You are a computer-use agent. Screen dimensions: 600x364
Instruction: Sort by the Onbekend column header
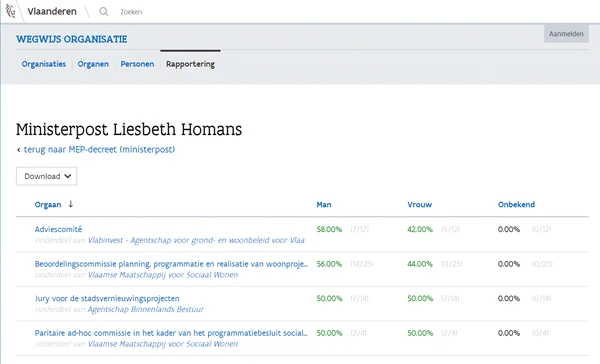(516, 204)
